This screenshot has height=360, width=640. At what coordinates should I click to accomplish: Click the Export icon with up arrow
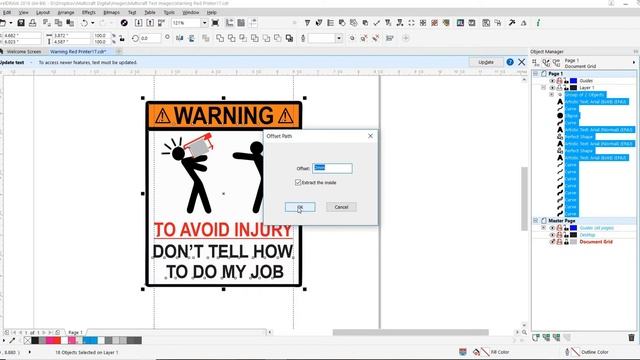point(150,23)
